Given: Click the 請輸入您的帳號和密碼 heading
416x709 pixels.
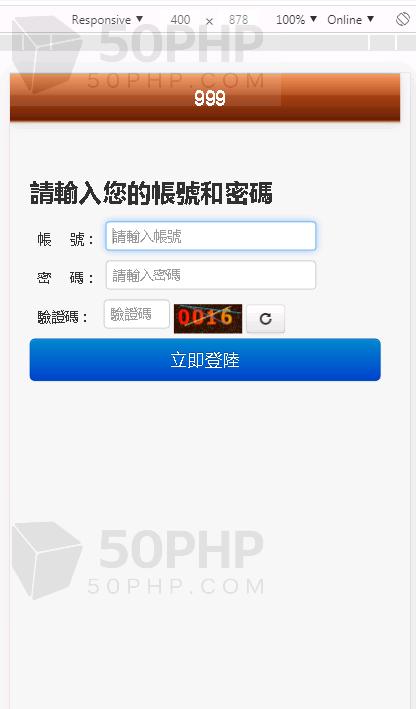Looking at the screenshot, I should pyautogui.click(x=151, y=193).
